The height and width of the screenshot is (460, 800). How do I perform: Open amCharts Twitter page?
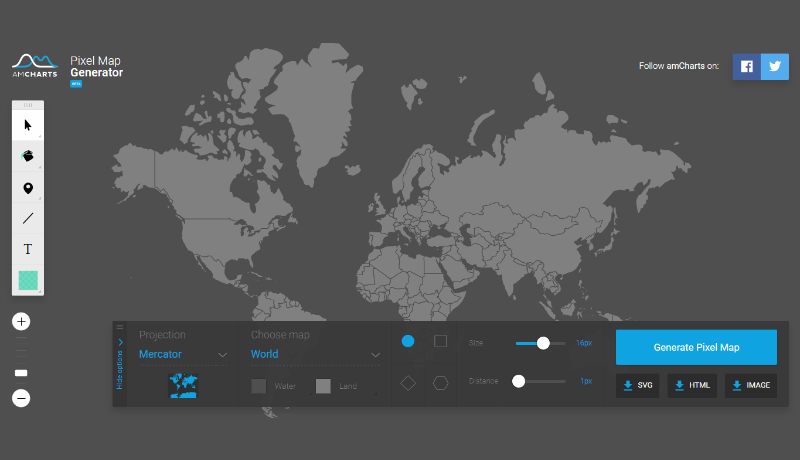point(774,66)
